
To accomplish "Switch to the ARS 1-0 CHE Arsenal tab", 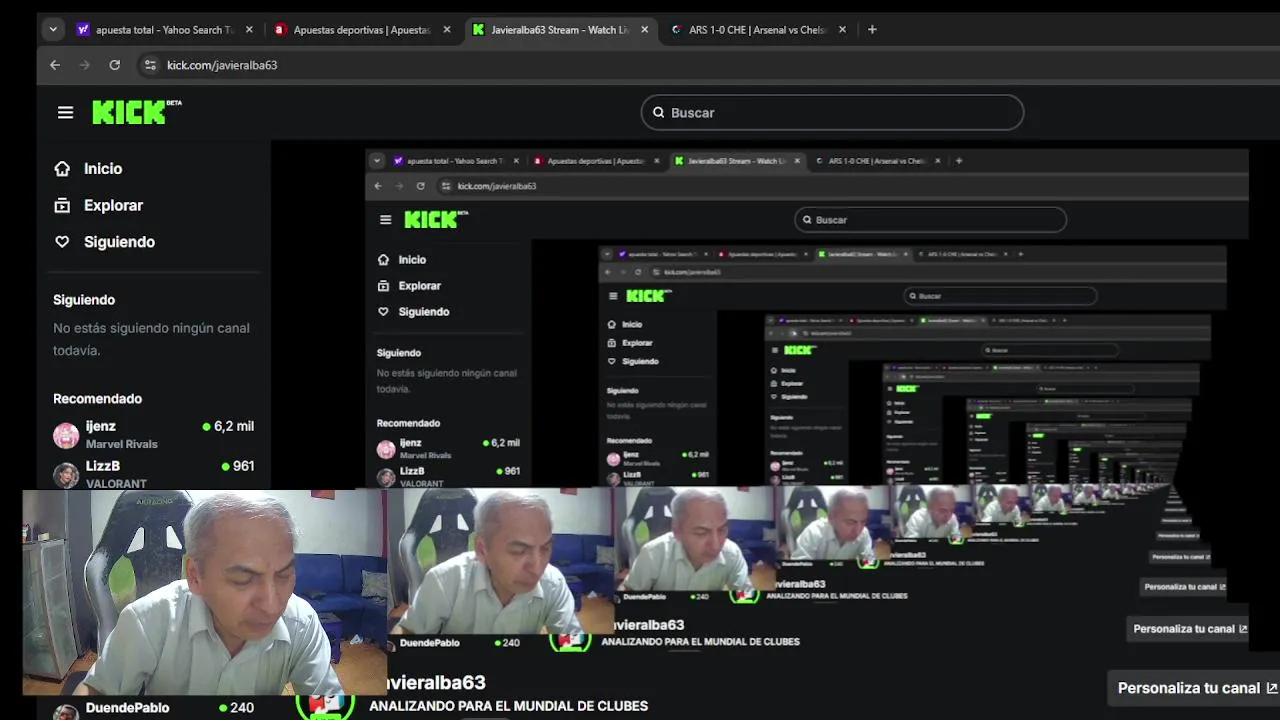I will [758, 30].
